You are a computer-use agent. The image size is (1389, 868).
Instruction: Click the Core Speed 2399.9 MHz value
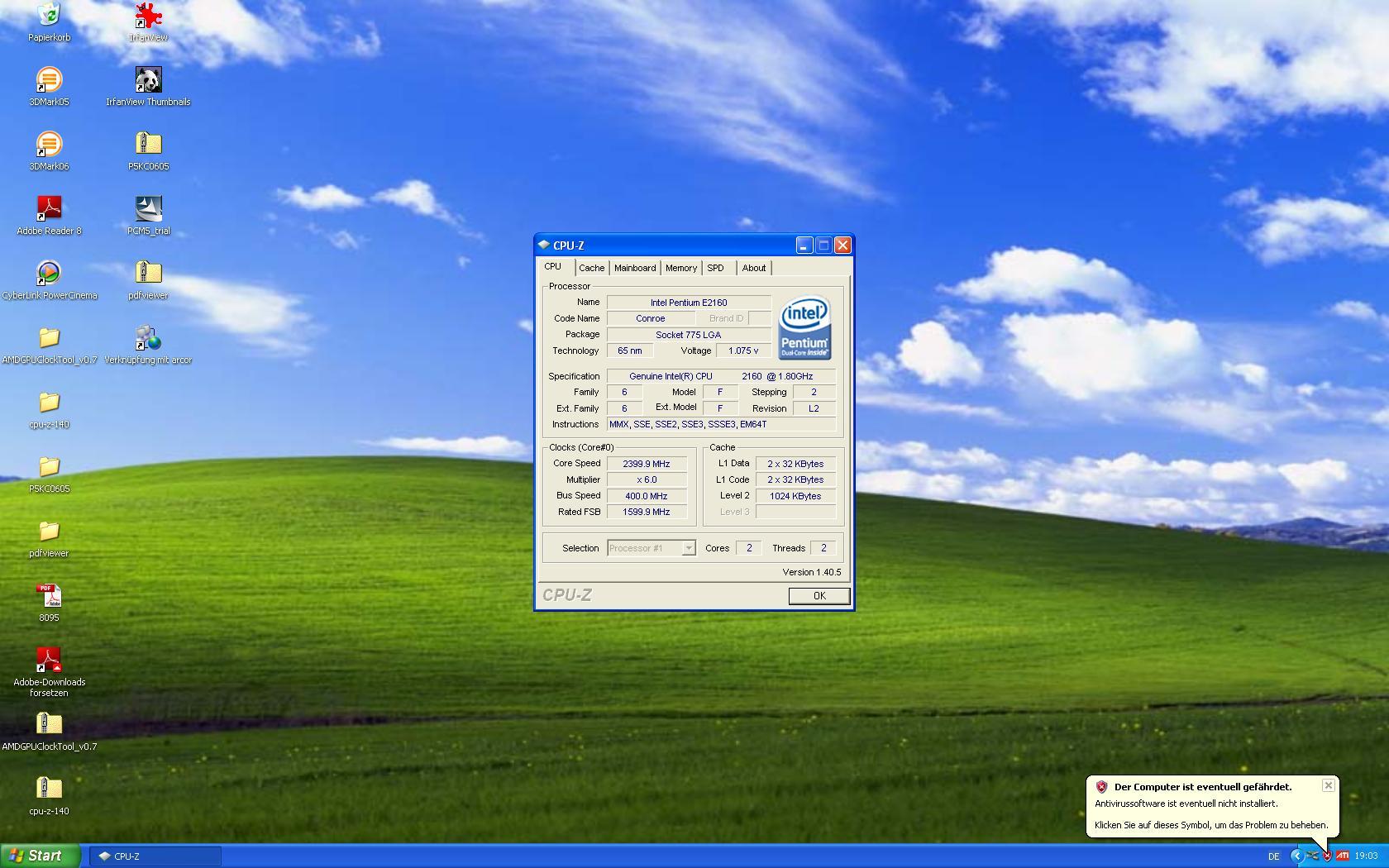647,464
